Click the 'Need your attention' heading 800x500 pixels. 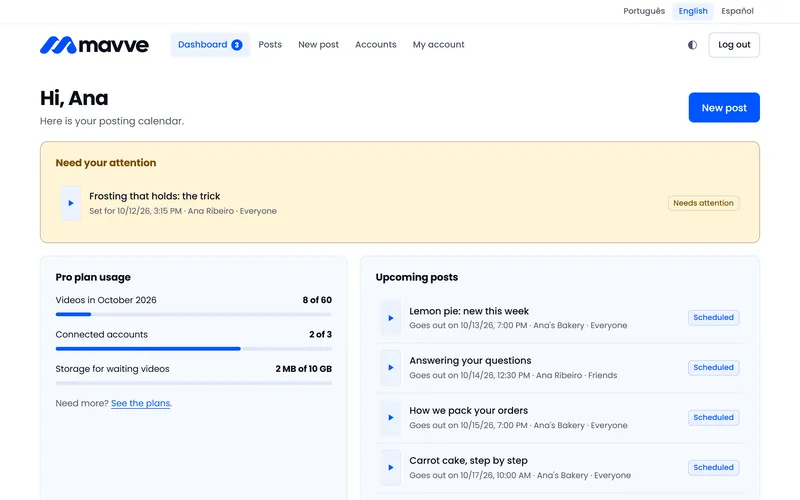106,163
